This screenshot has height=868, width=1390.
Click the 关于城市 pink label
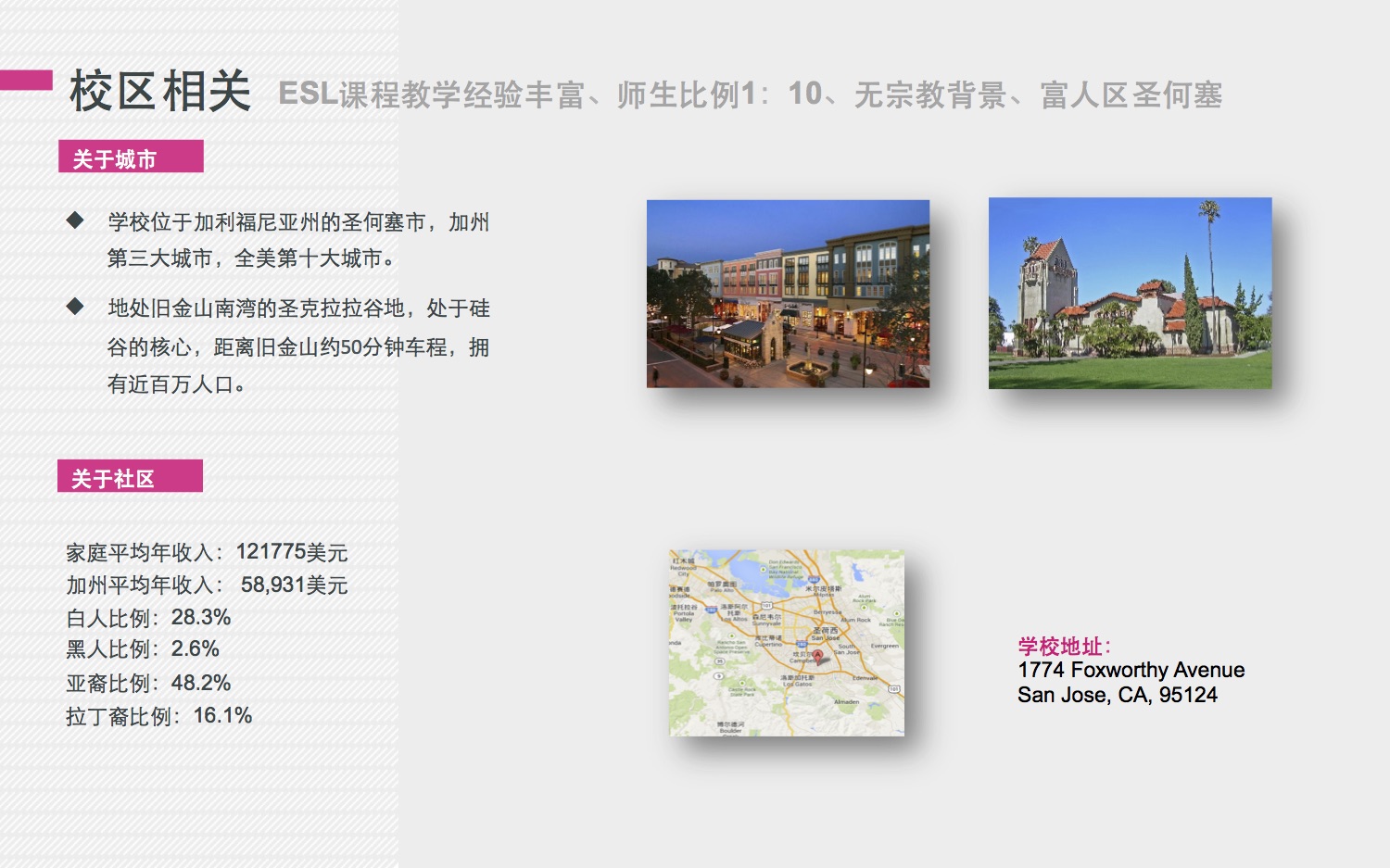pos(131,157)
